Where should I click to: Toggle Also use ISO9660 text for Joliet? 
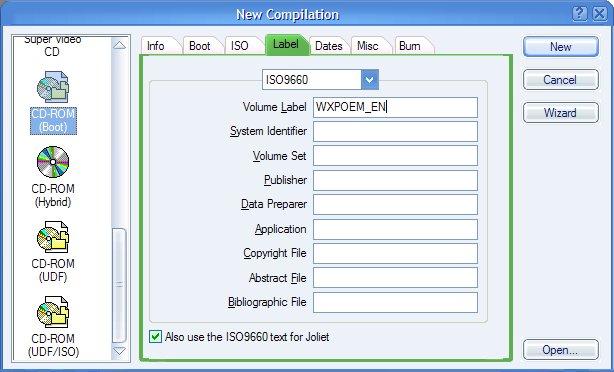point(155,336)
